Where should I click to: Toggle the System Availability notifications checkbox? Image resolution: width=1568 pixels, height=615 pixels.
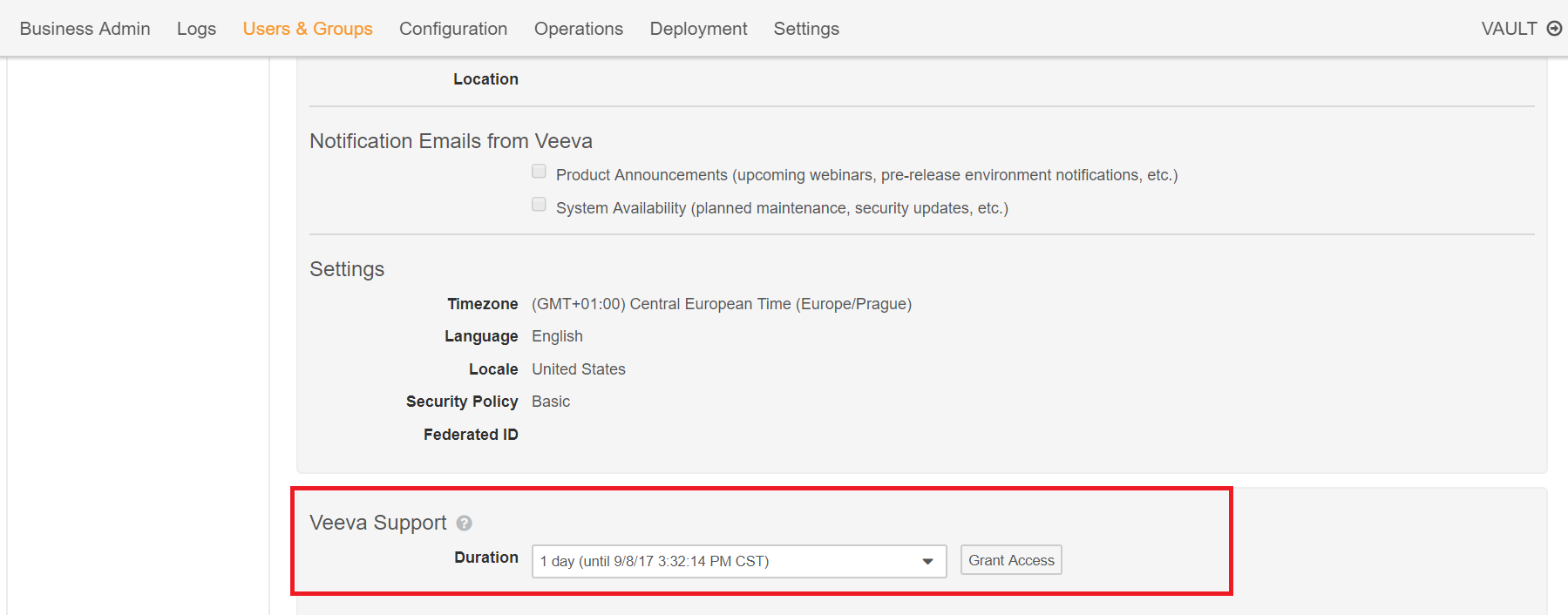539,205
